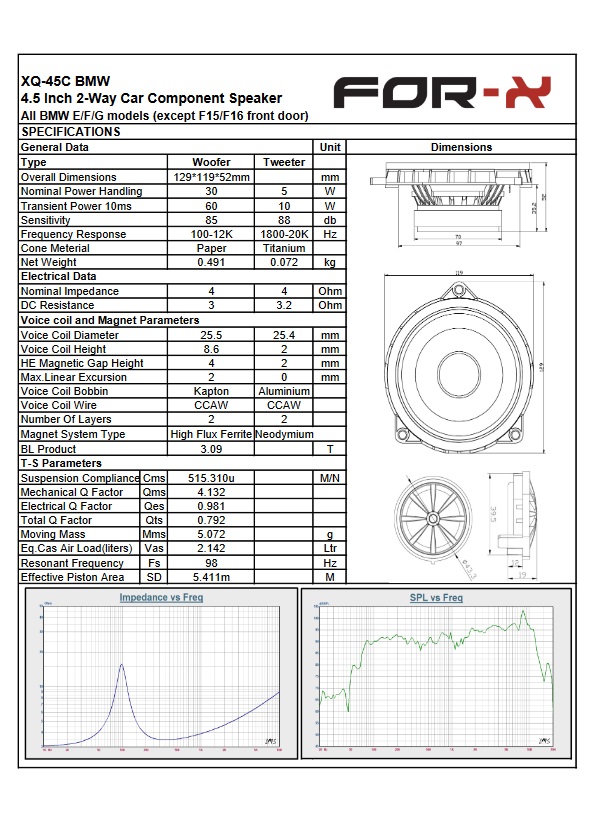Select woofer net weight "0.491"
The width and height of the screenshot is (595, 835).
[x=211, y=262]
